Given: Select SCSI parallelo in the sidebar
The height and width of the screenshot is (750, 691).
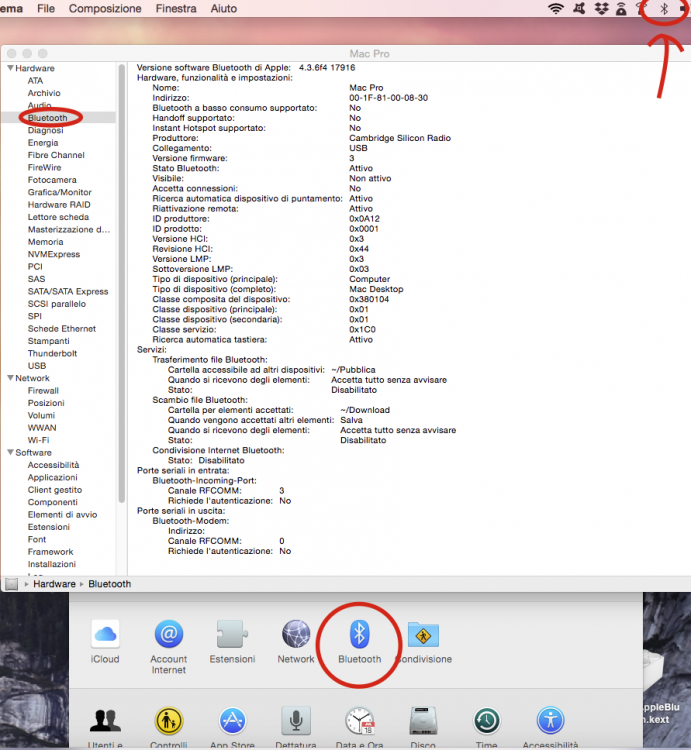Looking at the screenshot, I should pos(57,304).
